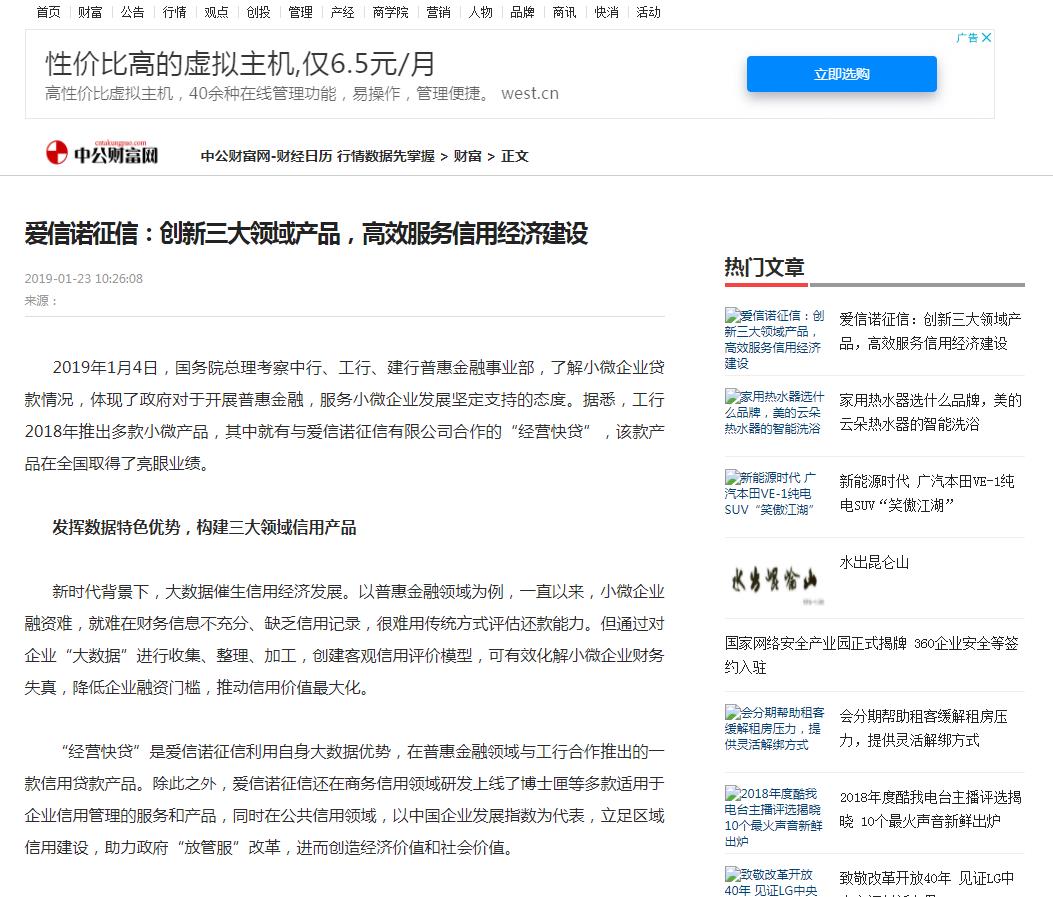
Task: Open the 致敬改革开放40年 thumbnail
Action: 771,882
